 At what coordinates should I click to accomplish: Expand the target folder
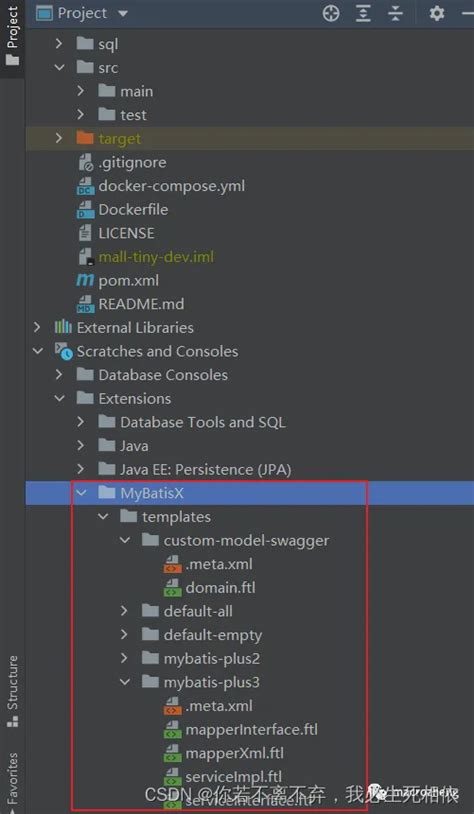click(59, 139)
